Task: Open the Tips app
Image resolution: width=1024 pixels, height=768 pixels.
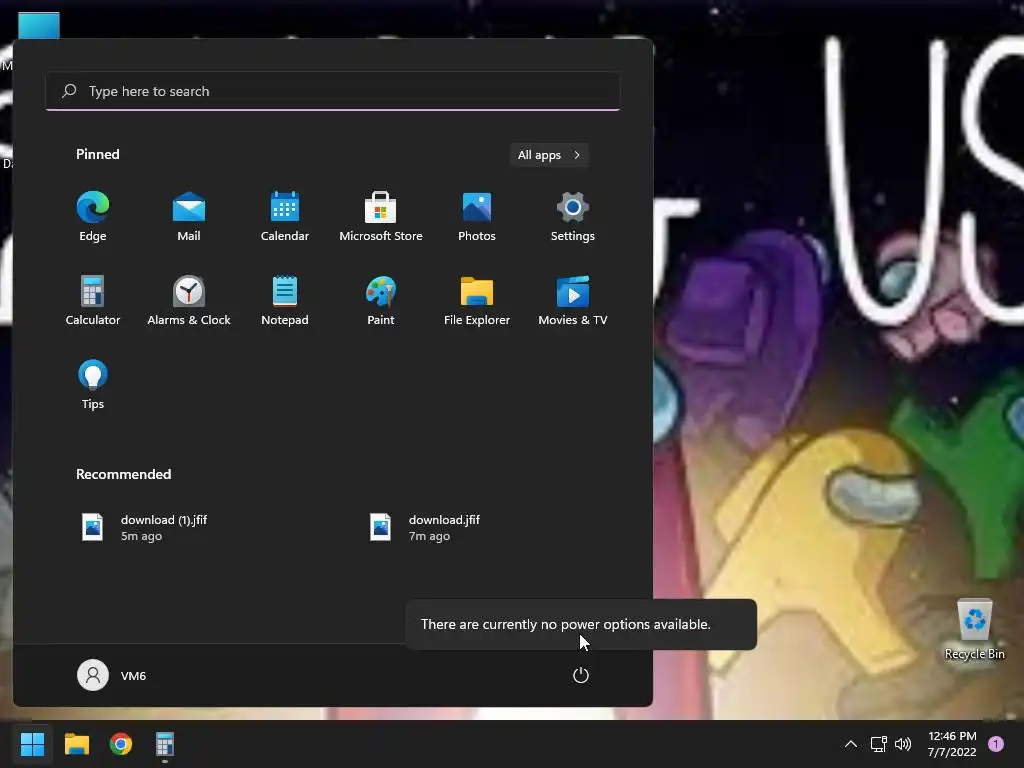Action: 93,385
